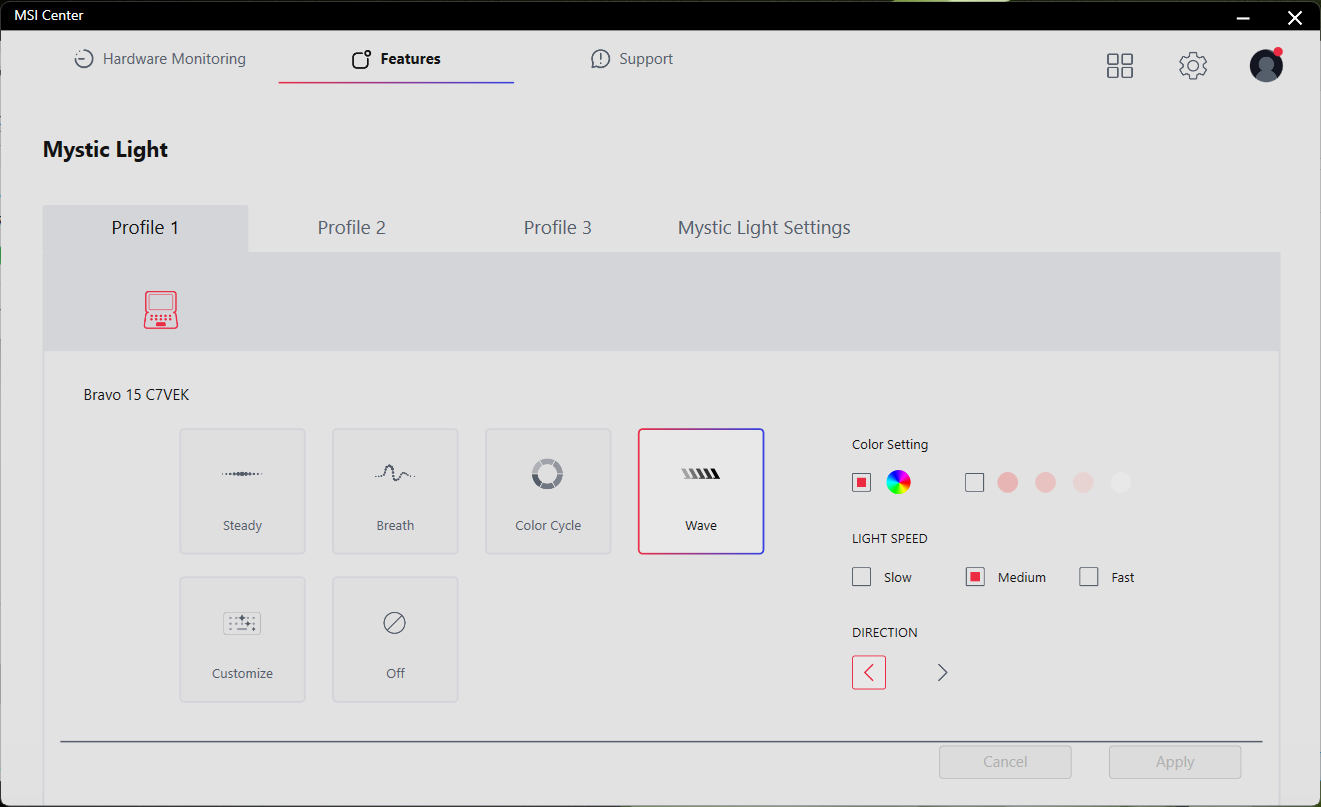Select the Wave lighting effect
This screenshot has height=807, width=1321.
701,491
